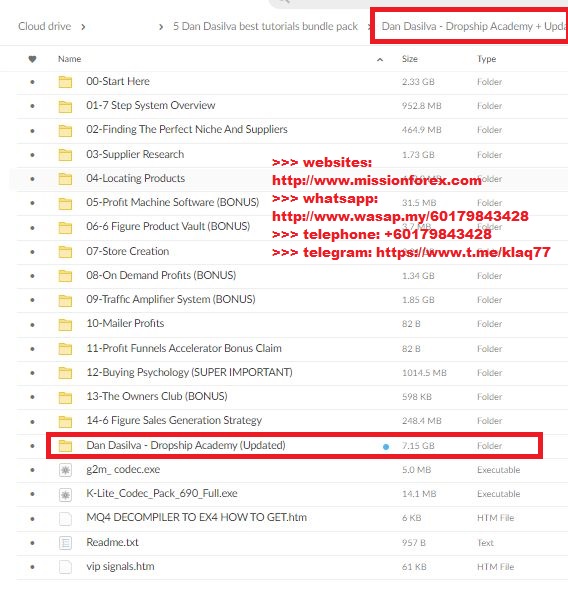This screenshot has height=592, width=568.
Task: Toggle favorite dot for 08-On Demand Profits row
Action: 32,276
